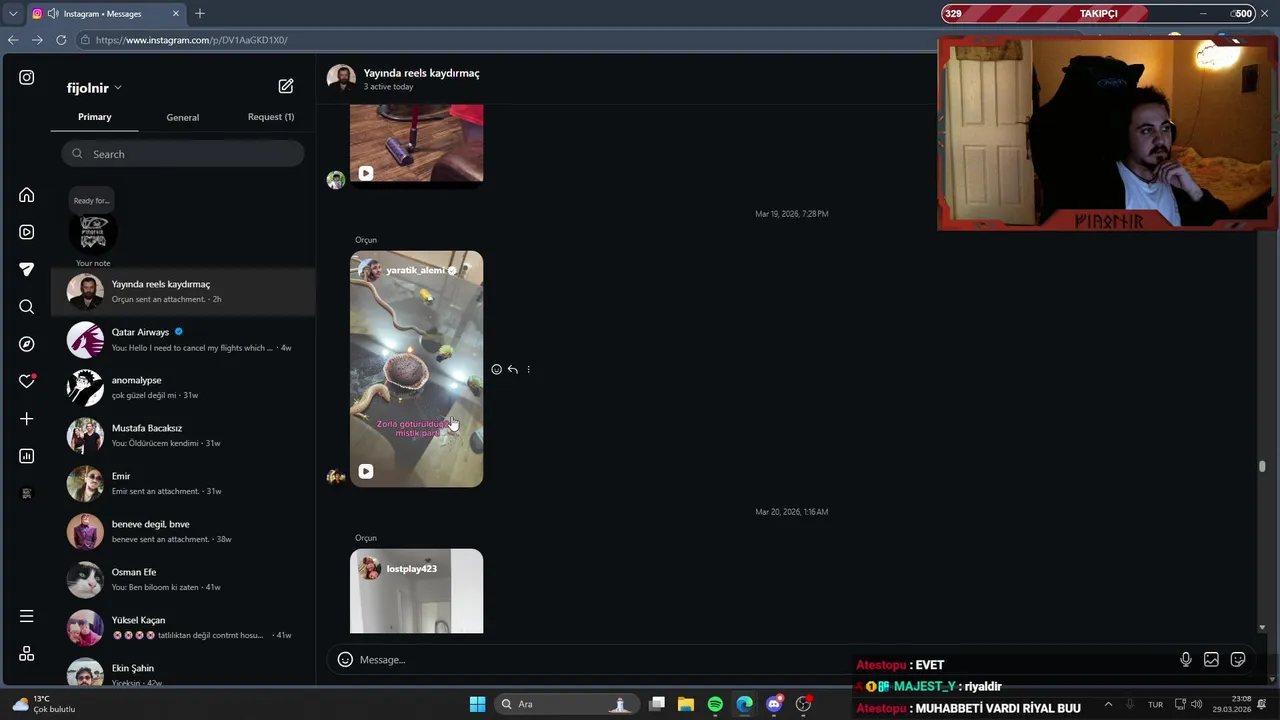This screenshot has width=1280, height=720.
Task: Open the Yüksel Kaçan conversation
Action: 184,628
